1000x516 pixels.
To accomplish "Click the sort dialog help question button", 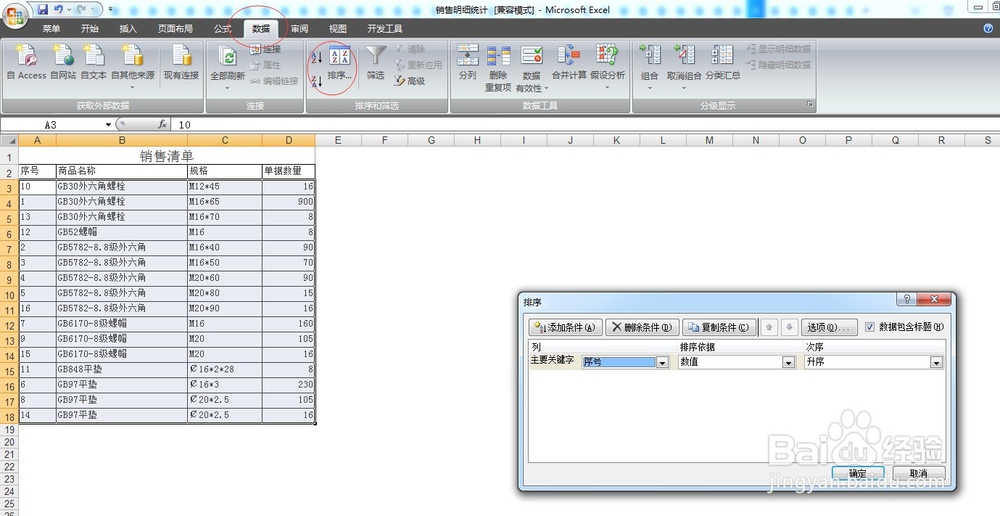I will point(906,299).
